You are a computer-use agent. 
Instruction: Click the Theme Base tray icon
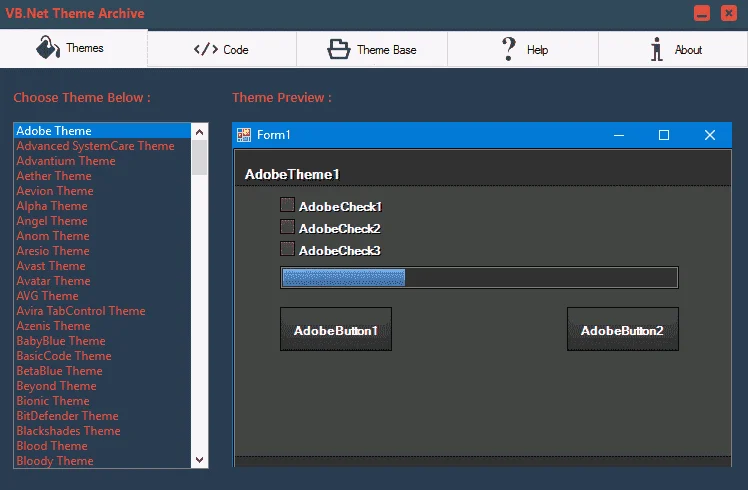pyautogui.click(x=339, y=49)
